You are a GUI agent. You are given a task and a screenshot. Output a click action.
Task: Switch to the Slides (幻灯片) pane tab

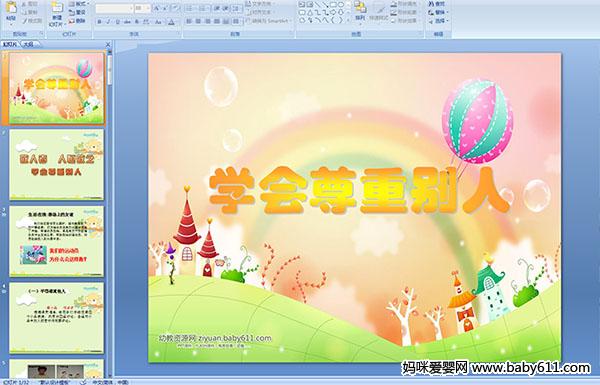[10, 44]
